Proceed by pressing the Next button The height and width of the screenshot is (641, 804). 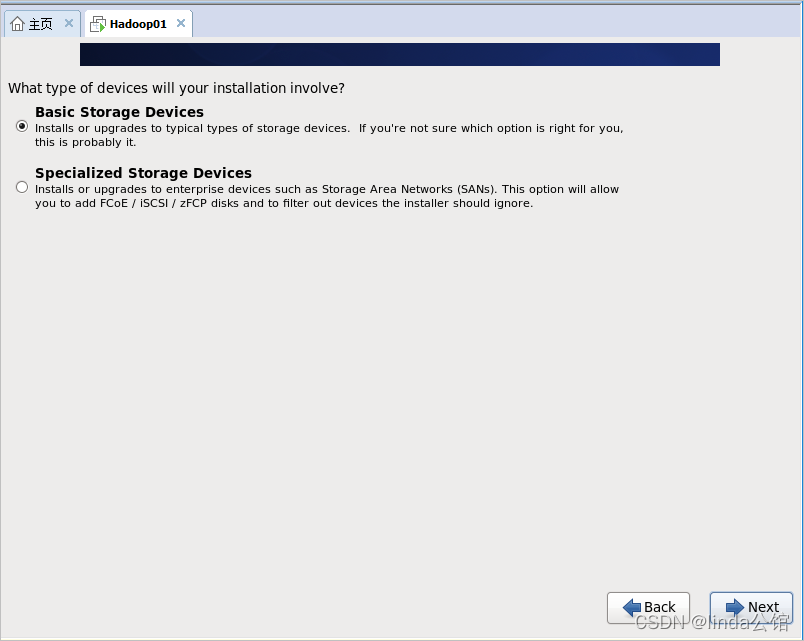[x=751, y=607]
